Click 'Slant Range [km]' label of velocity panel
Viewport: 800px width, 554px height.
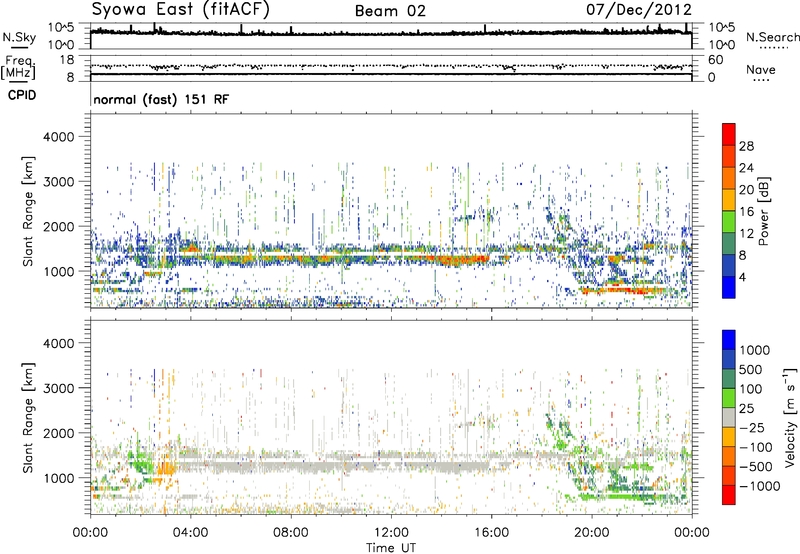click(x=28, y=417)
